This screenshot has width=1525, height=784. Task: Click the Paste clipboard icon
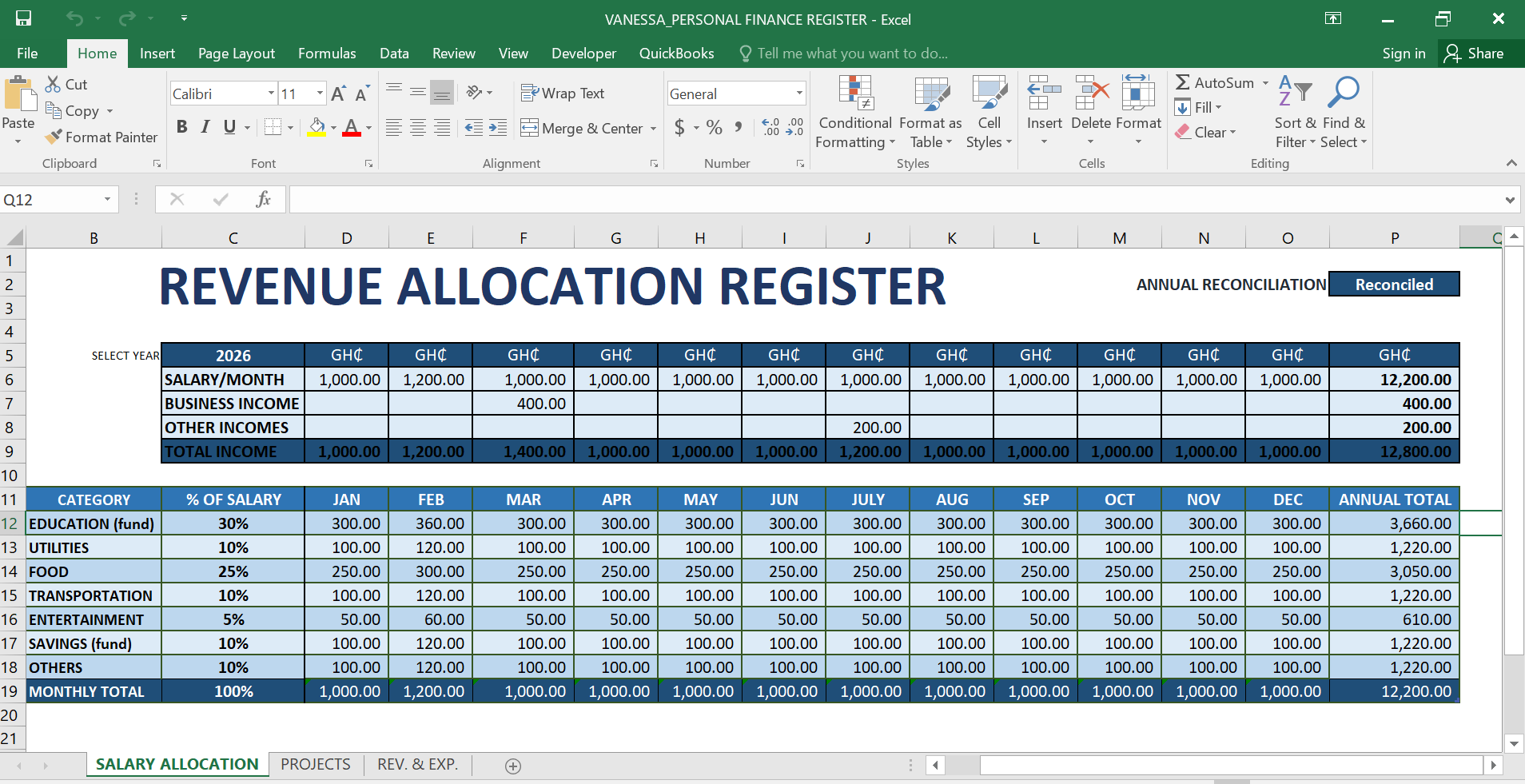(19, 94)
